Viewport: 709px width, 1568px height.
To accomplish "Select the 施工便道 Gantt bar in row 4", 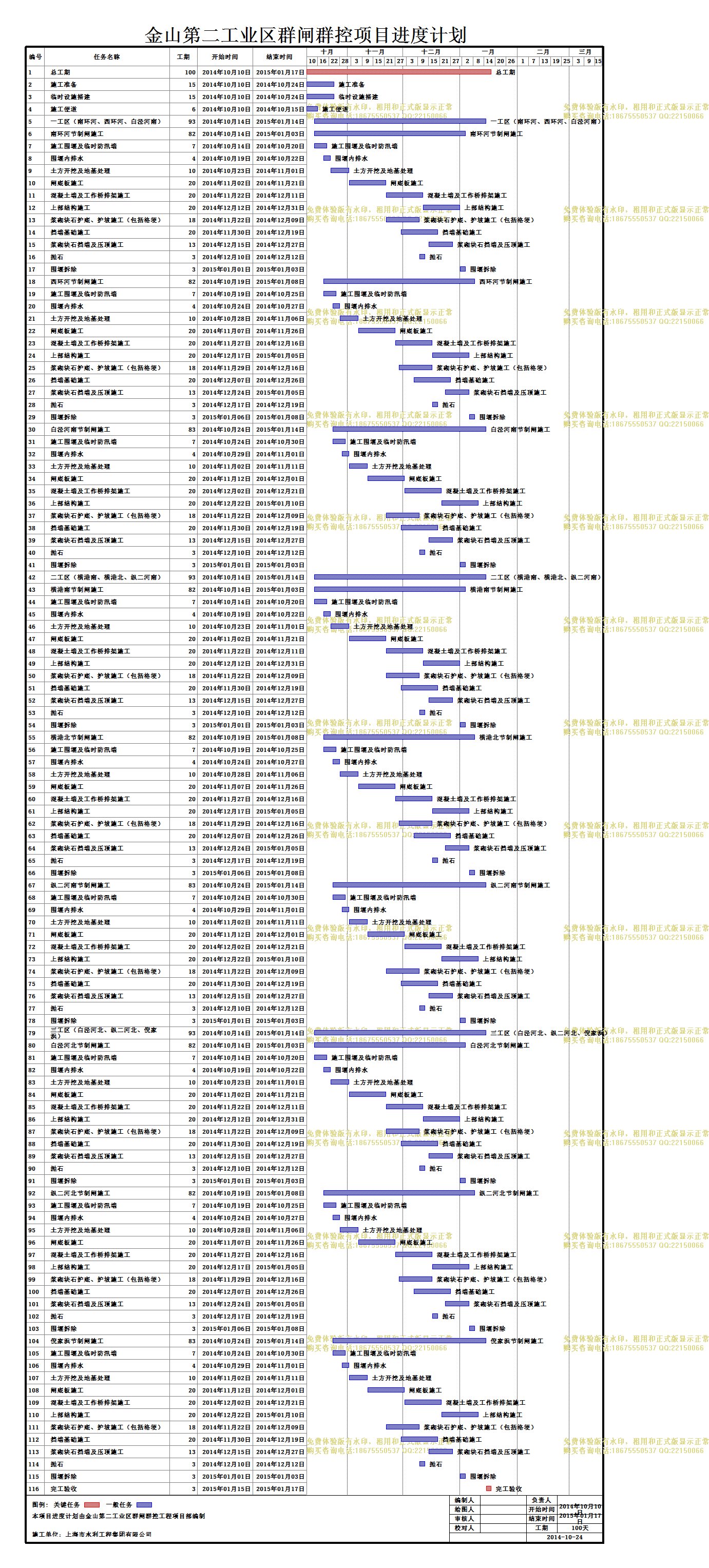I will 312,109.
